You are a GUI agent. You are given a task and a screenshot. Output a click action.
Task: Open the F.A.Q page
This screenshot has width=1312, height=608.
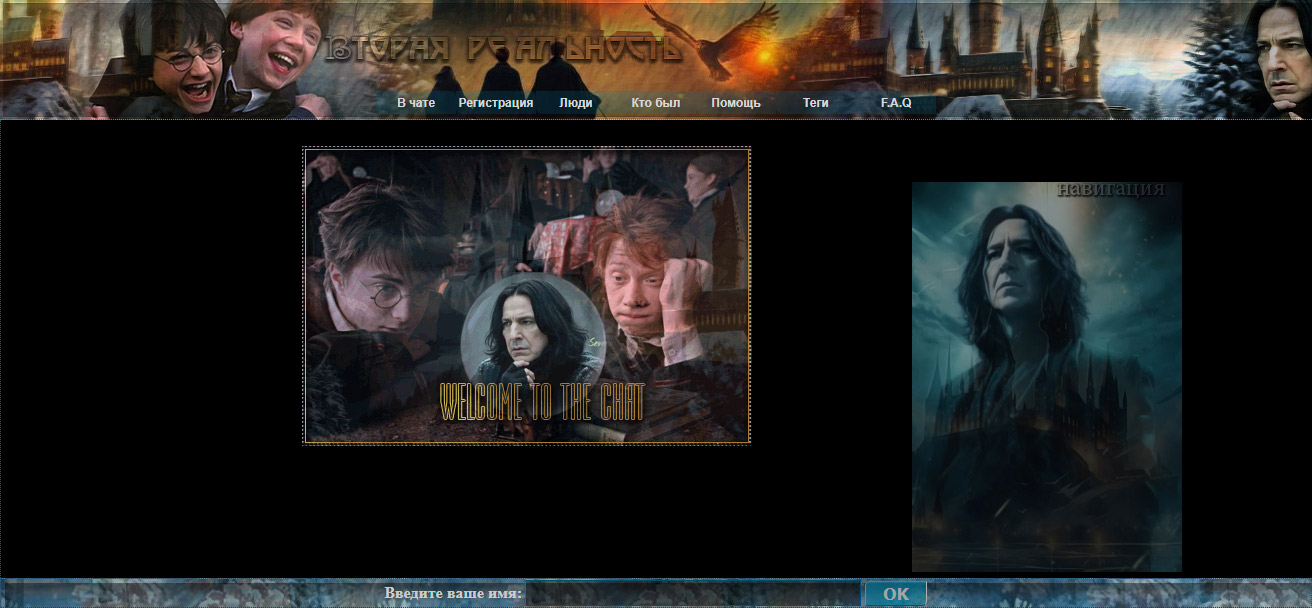pos(896,103)
